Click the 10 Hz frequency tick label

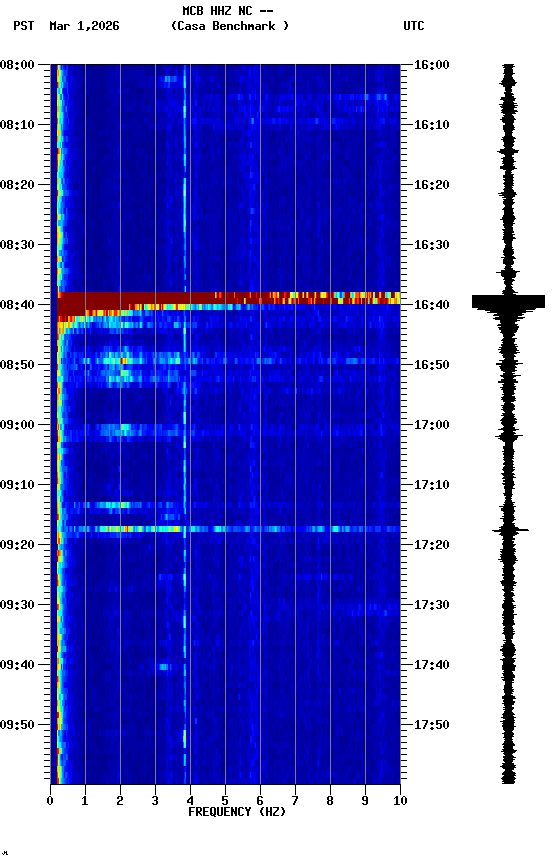click(400, 801)
